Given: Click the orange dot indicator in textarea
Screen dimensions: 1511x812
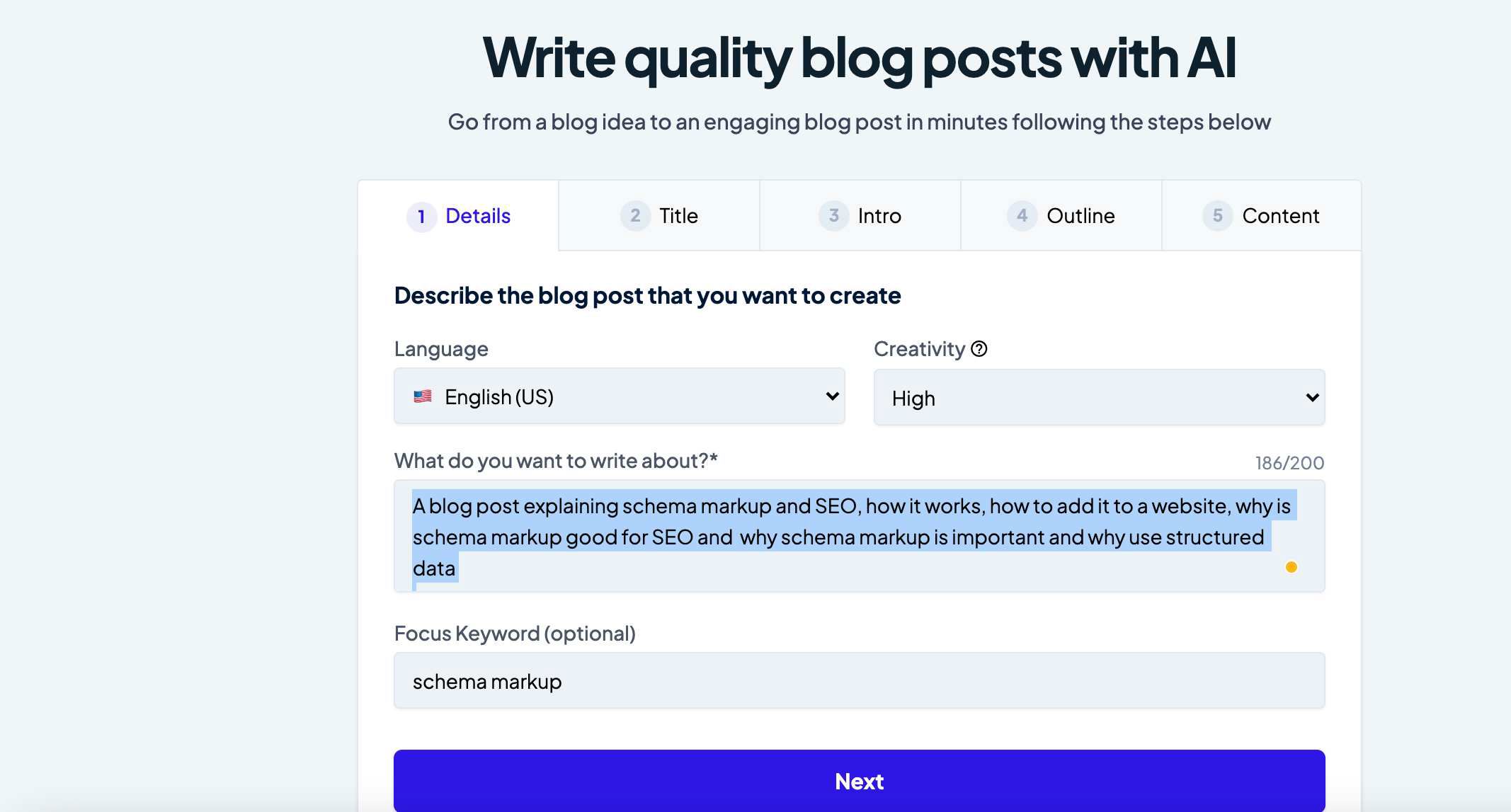Looking at the screenshot, I should coord(1291,567).
